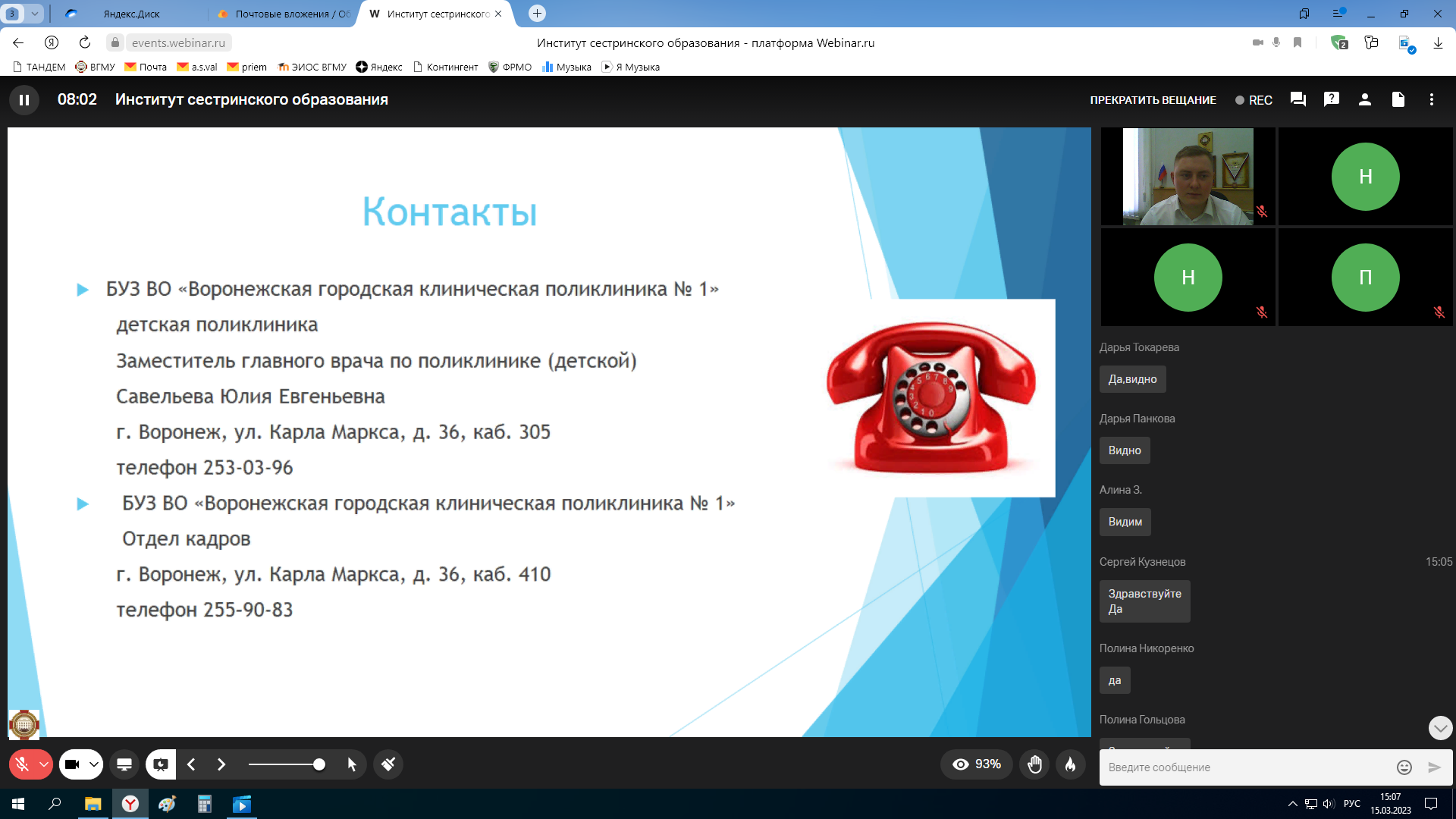The image size is (1456, 819).
Task: Open browser downloads arrow
Action: pos(1438,43)
